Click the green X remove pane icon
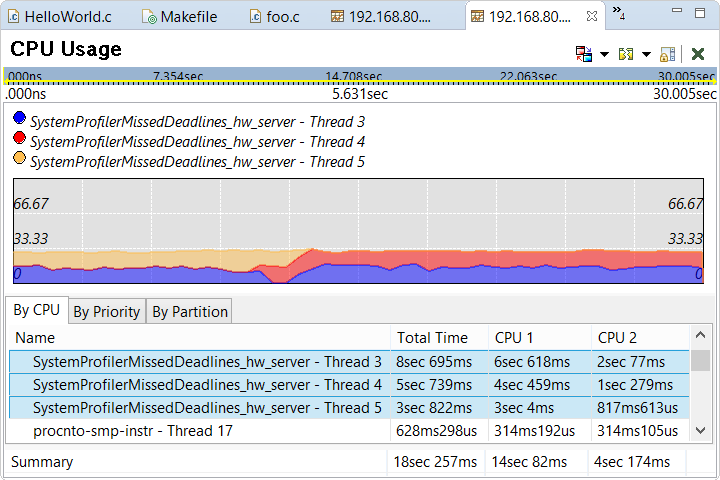This screenshot has width=720, height=480. (698, 54)
